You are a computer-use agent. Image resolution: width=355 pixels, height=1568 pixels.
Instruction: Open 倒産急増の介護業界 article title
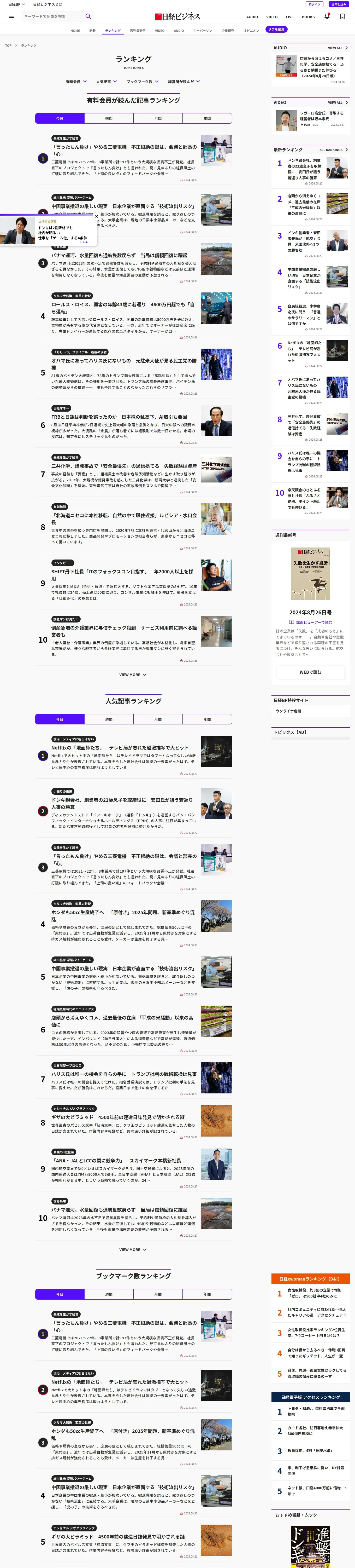click(x=124, y=631)
